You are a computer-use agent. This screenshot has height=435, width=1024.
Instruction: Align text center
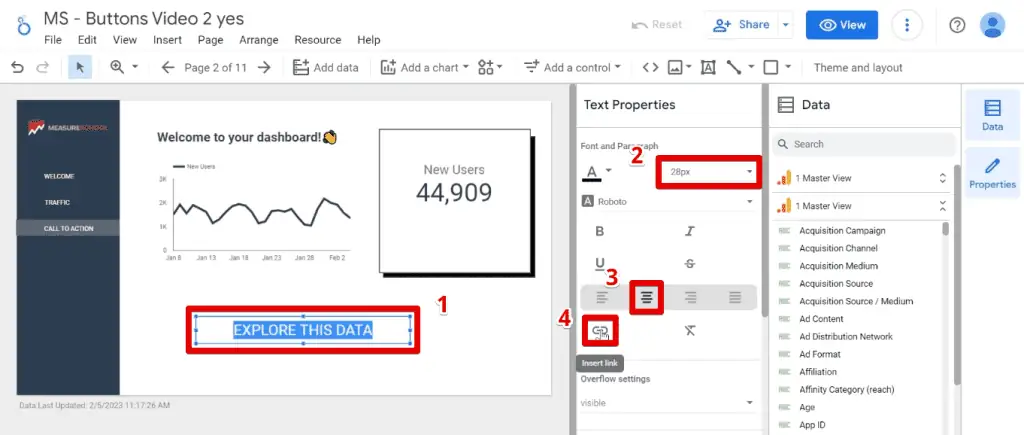(x=647, y=297)
